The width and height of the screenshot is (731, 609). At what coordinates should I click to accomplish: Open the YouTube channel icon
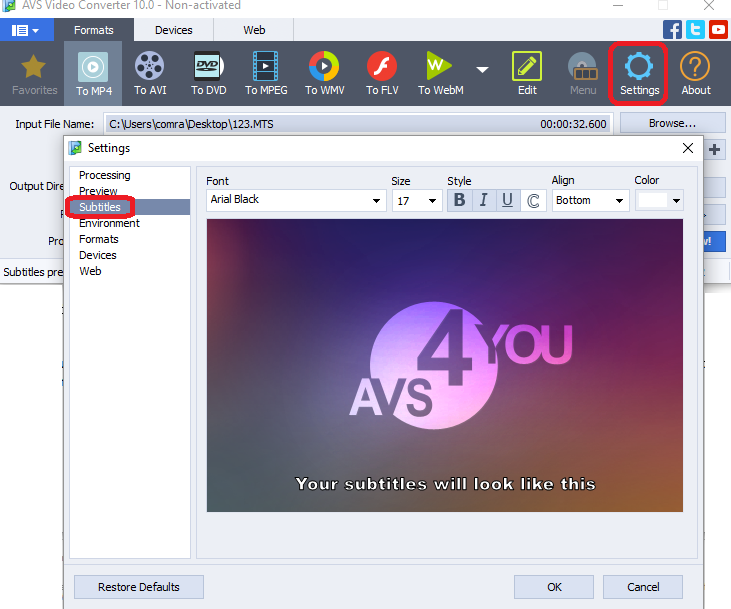click(x=718, y=29)
